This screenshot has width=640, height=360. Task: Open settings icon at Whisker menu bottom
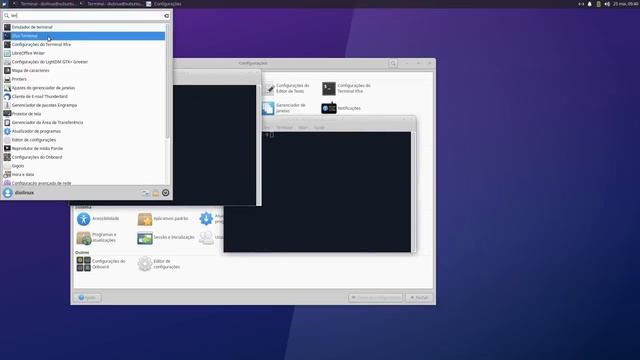[146, 193]
